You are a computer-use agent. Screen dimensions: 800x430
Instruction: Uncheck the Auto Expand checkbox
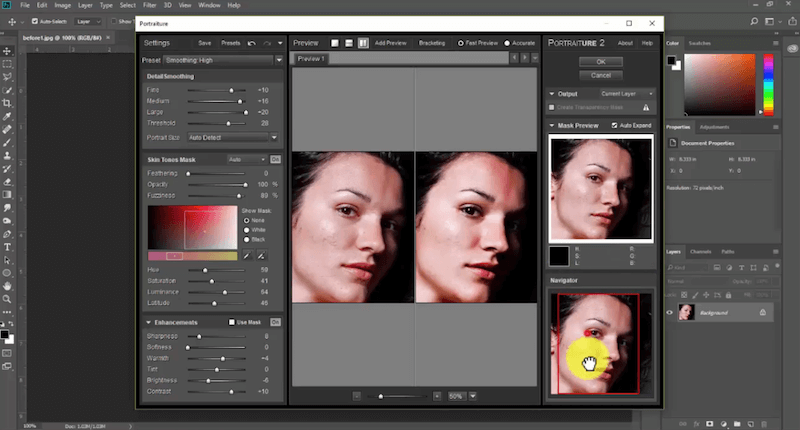(x=612, y=125)
